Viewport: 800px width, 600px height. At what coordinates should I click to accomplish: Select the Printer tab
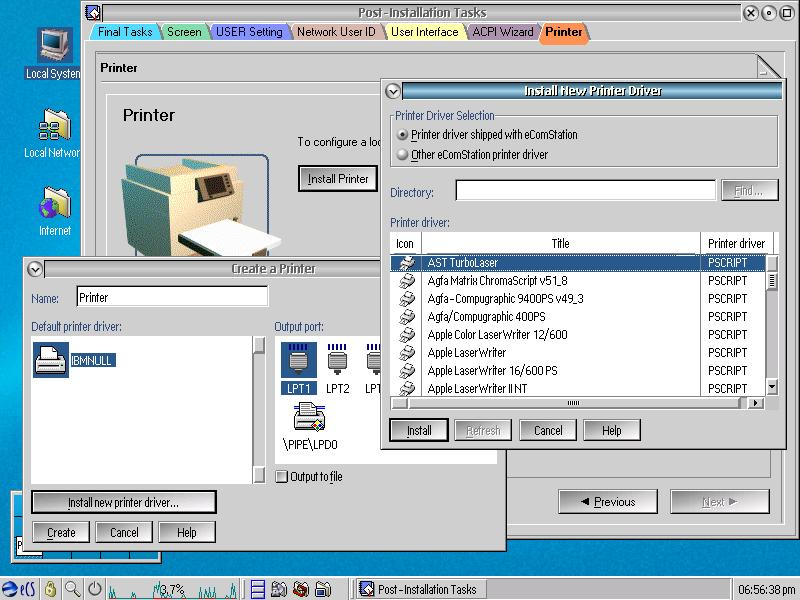point(564,32)
